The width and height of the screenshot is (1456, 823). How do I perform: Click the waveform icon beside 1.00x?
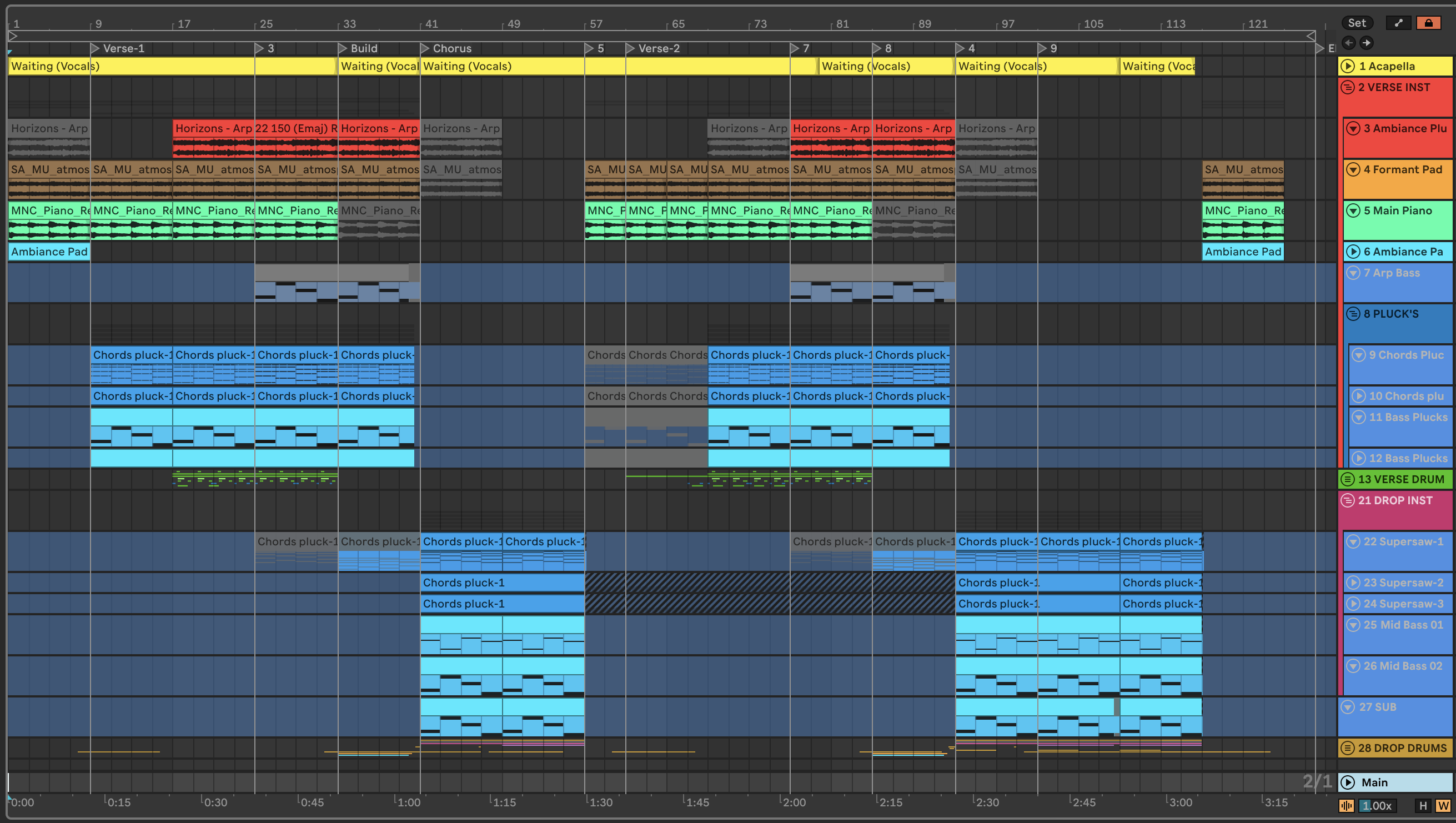[1347, 805]
